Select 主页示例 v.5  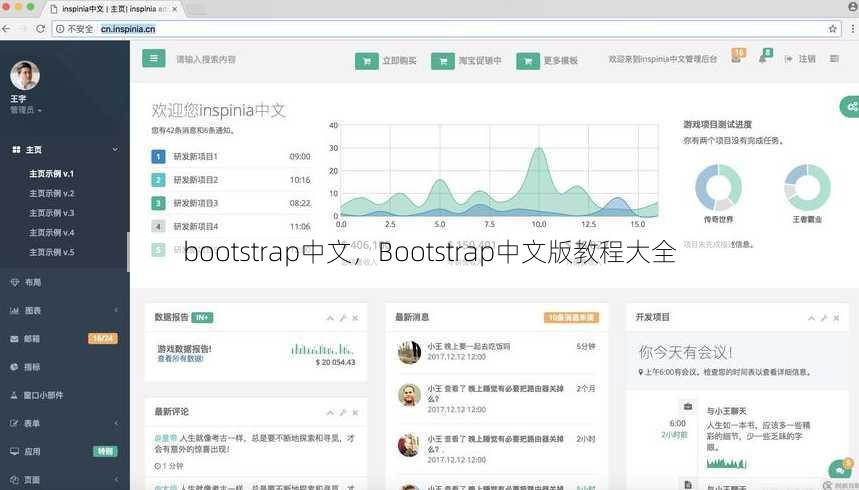pos(51,252)
